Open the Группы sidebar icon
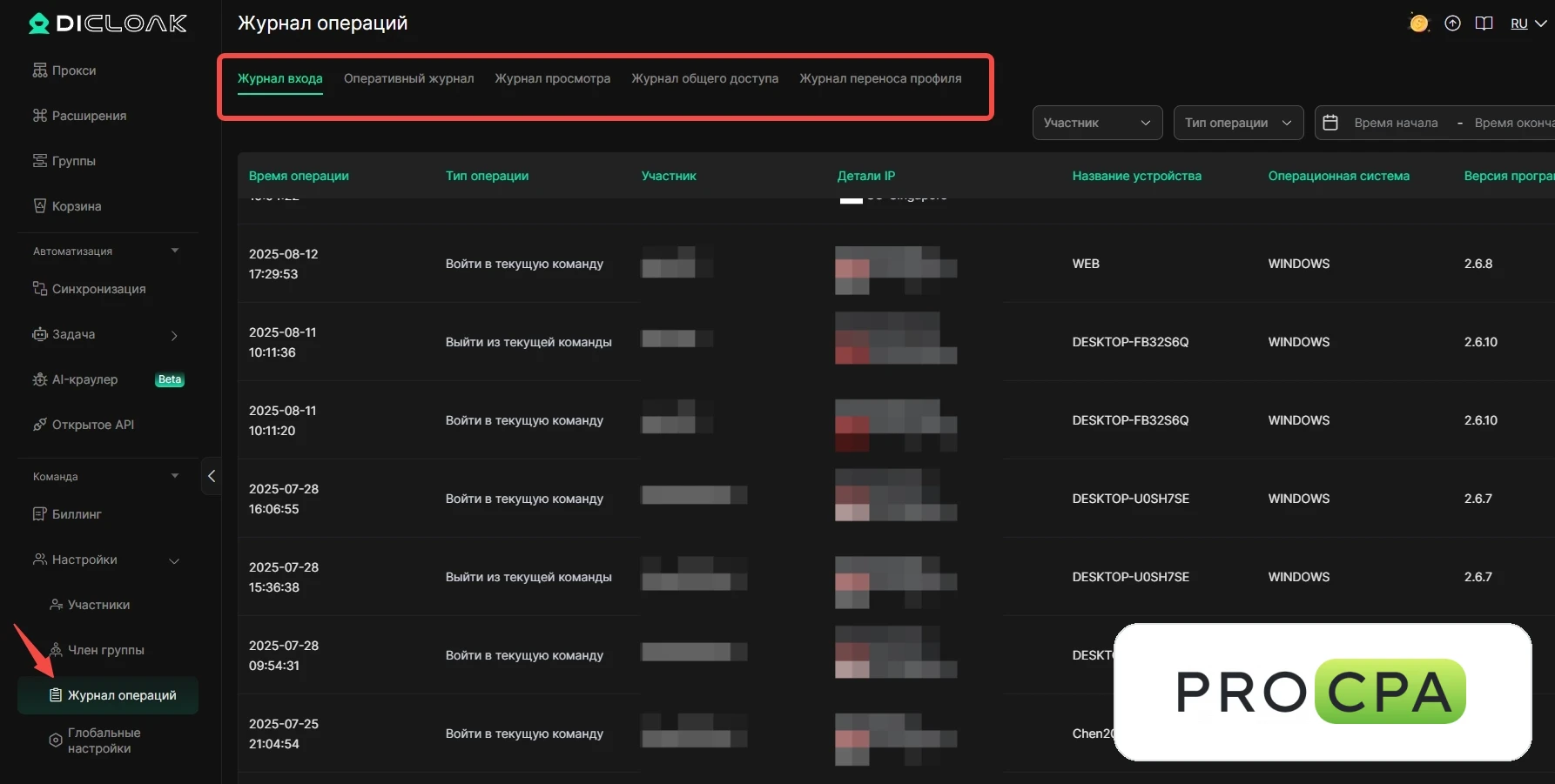The image size is (1555, 784). (40, 161)
